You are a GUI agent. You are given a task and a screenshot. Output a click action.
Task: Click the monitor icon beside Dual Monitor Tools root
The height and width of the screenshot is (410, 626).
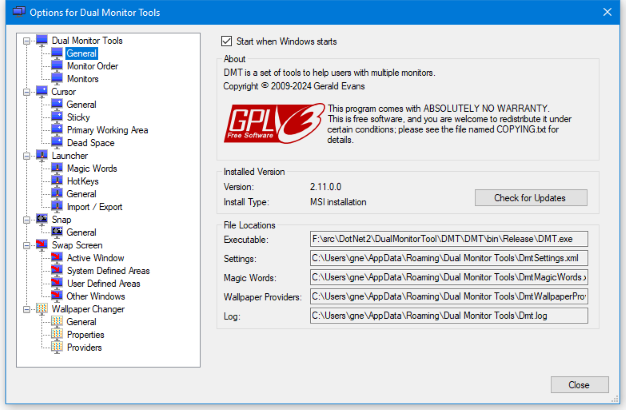42,40
